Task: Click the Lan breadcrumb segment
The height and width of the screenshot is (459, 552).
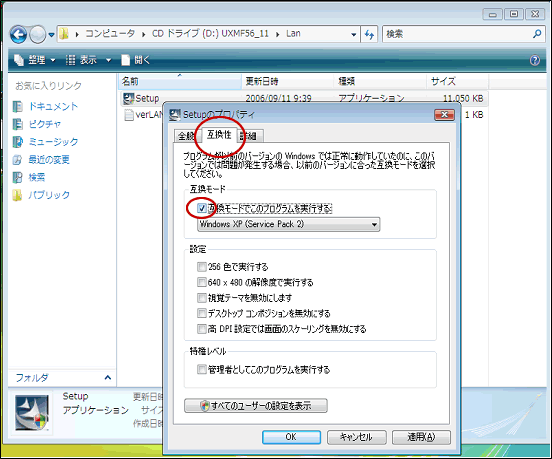Action: tap(293, 34)
